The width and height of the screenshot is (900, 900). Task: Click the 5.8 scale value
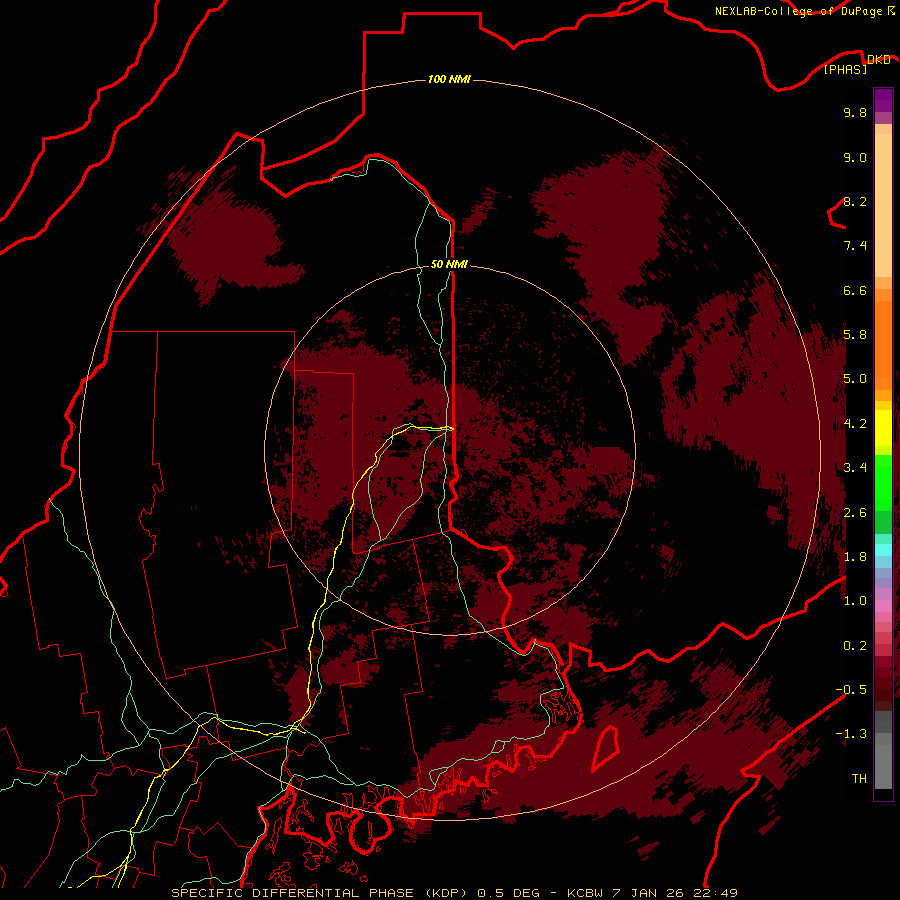(855, 335)
